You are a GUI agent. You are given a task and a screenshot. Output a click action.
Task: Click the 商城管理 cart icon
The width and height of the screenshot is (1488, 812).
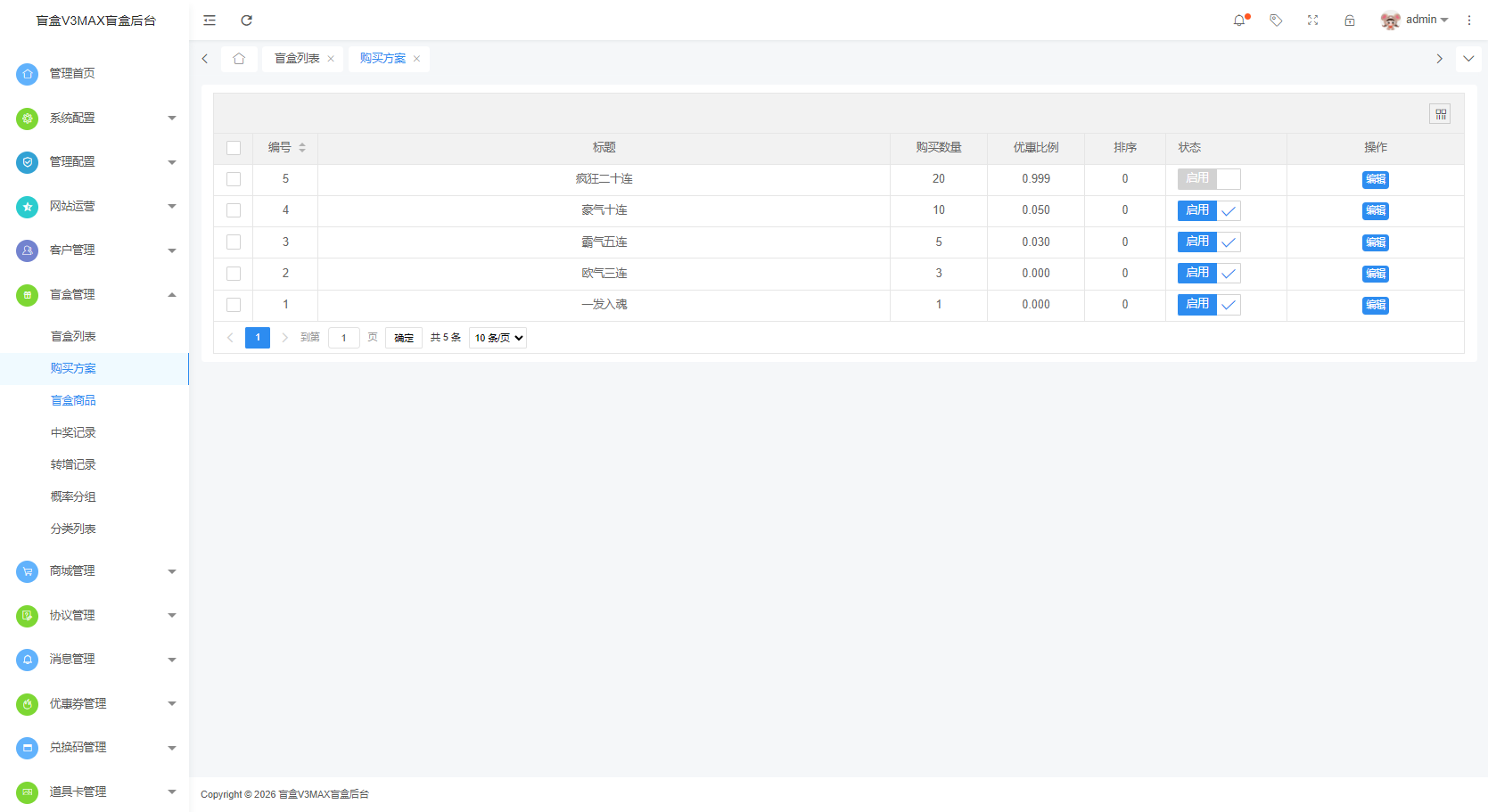pyautogui.click(x=28, y=571)
